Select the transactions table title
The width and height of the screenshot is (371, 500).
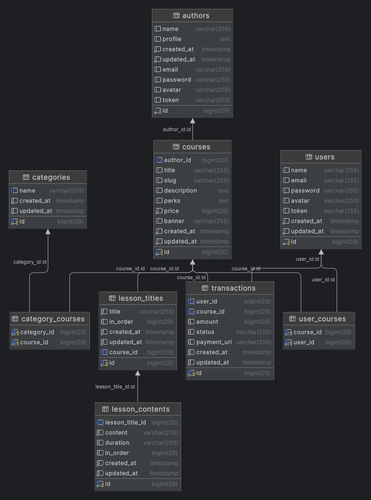[x=233, y=288]
